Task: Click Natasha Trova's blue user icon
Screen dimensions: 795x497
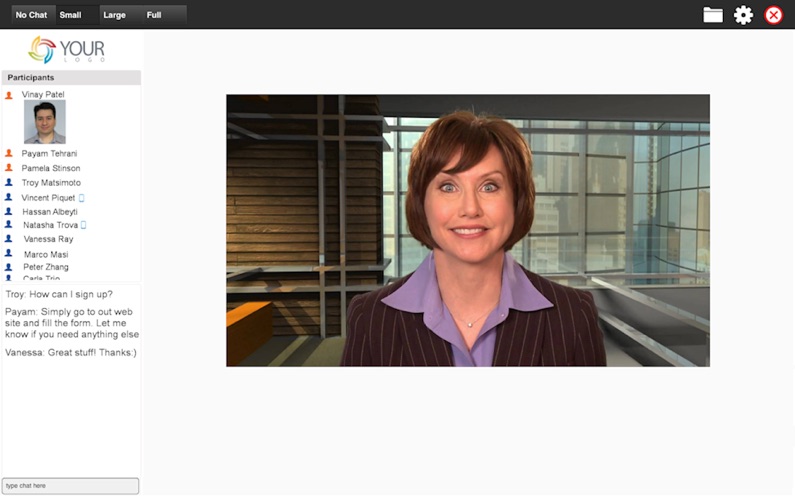Action: (9, 225)
